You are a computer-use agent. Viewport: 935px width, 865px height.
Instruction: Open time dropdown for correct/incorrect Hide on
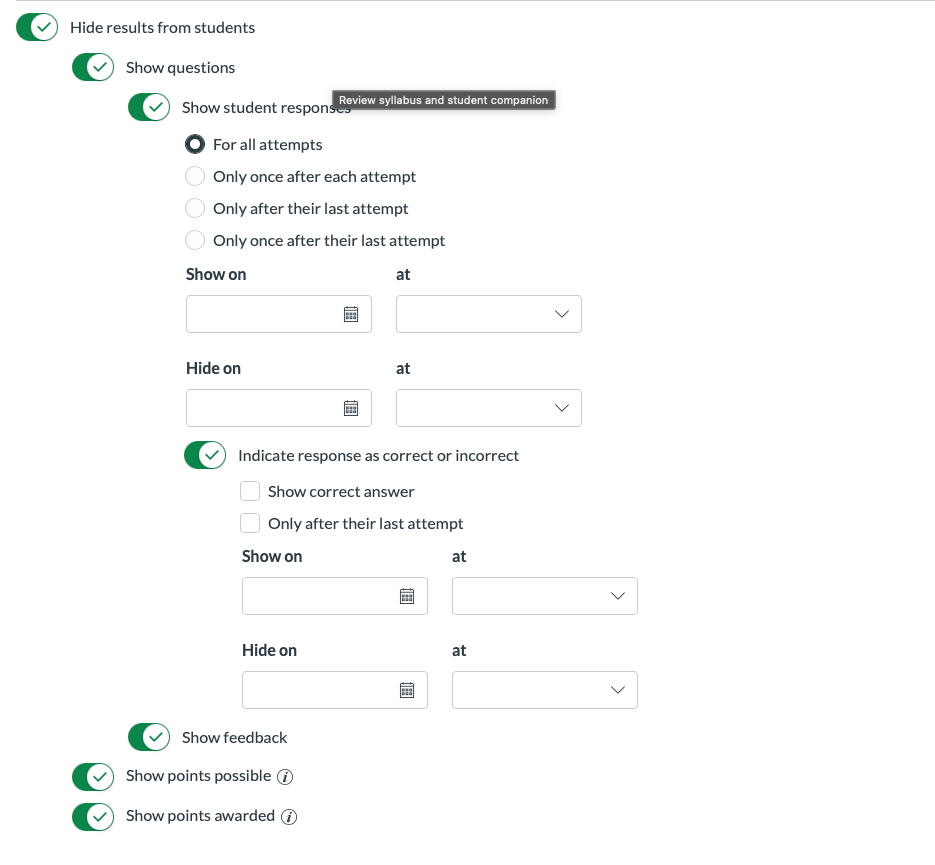[x=544, y=690]
